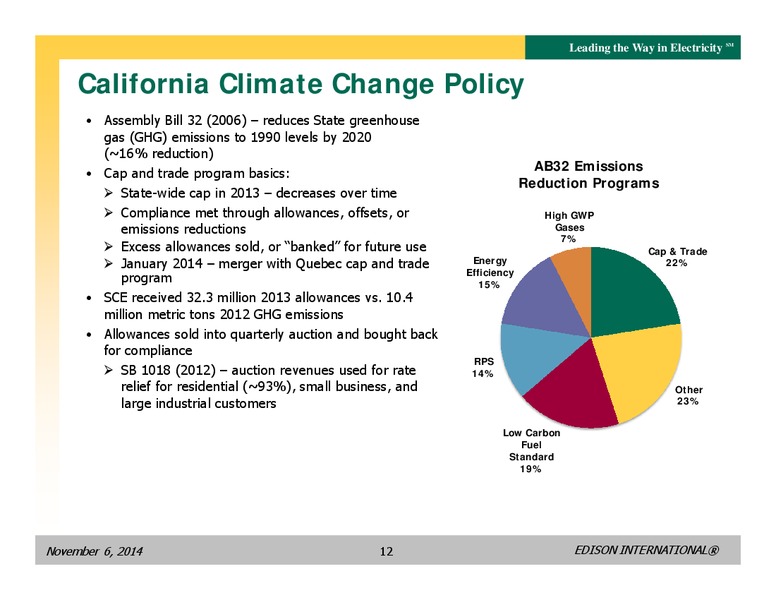This screenshot has height=600, width=776.
Task: Click the 'RPS 14%' label
Action: (x=483, y=368)
